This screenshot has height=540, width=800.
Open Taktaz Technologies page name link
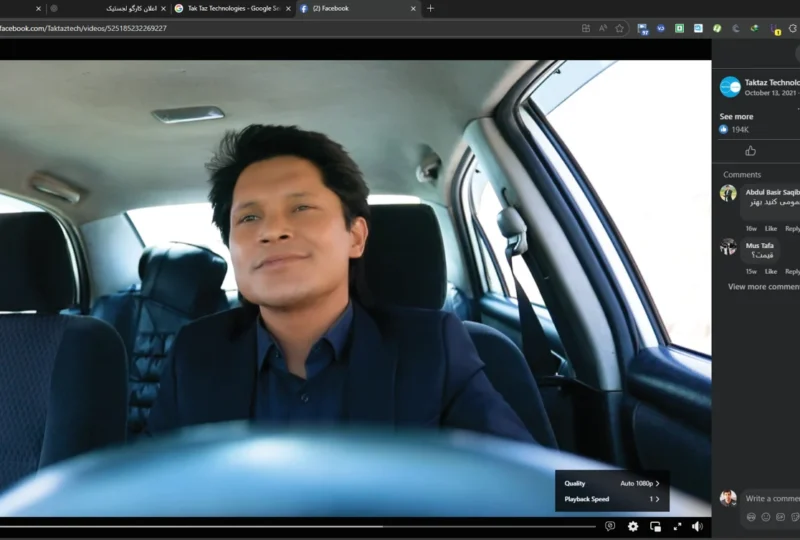[772, 82]
